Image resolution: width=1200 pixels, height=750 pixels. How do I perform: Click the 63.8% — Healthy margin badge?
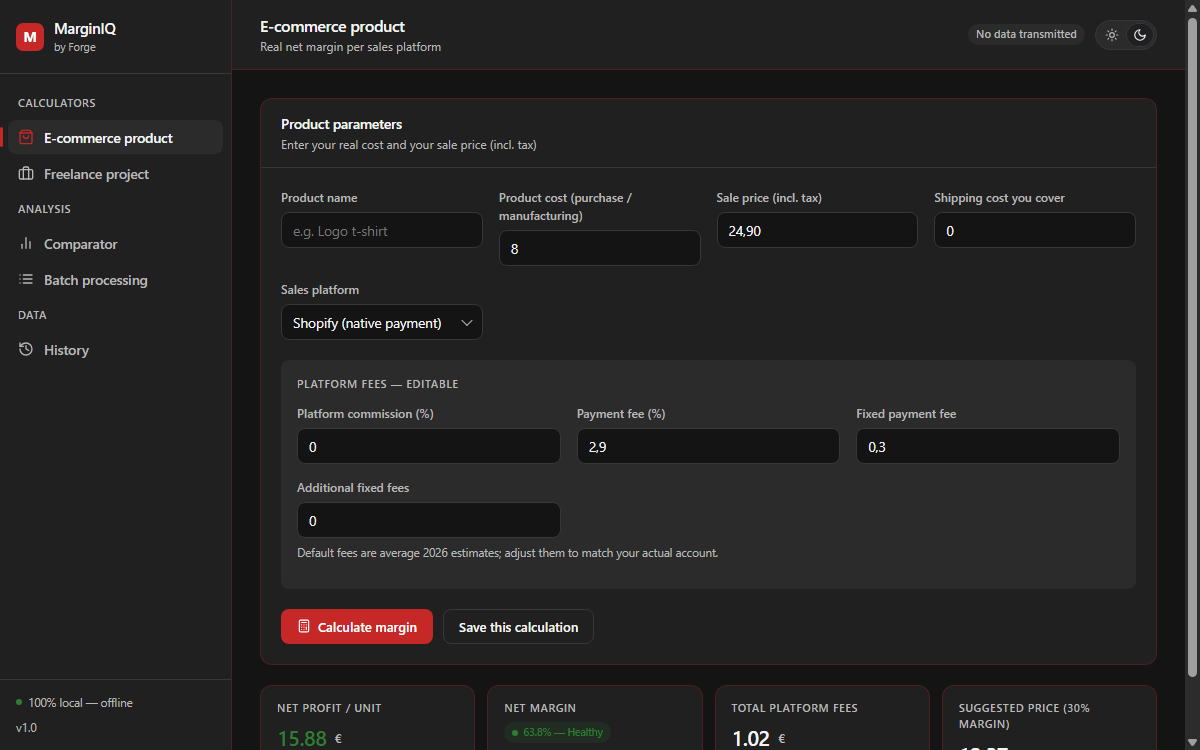coord(557,732)
